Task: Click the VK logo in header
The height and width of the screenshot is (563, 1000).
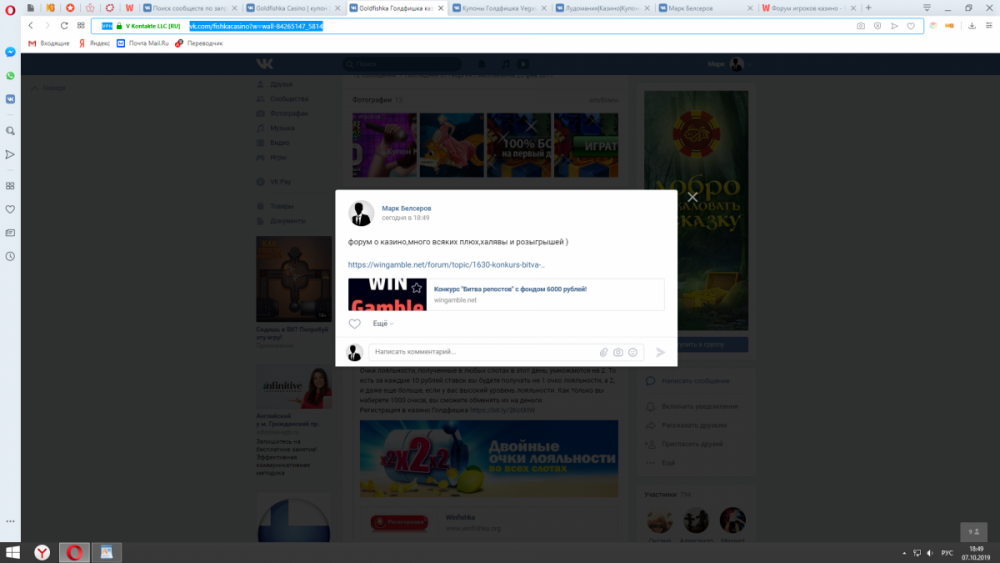Action: [x=265, y=64]
